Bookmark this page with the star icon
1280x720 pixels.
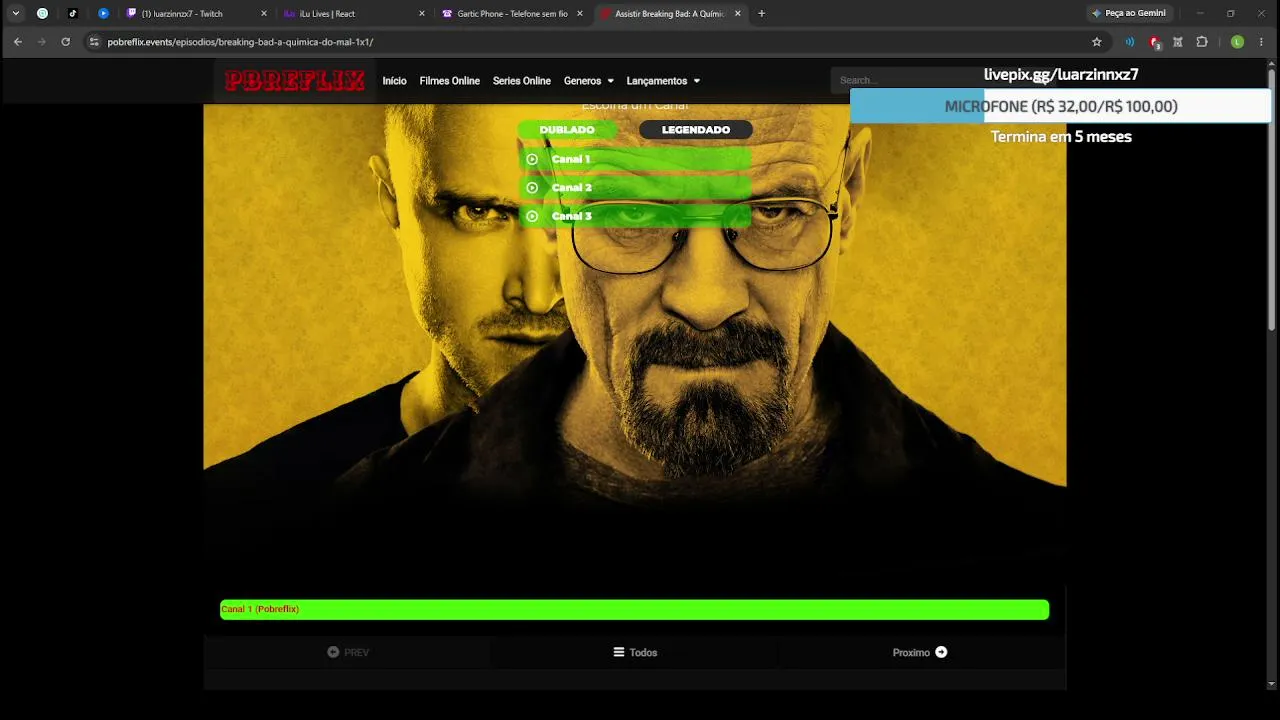tap(1097, 42)
